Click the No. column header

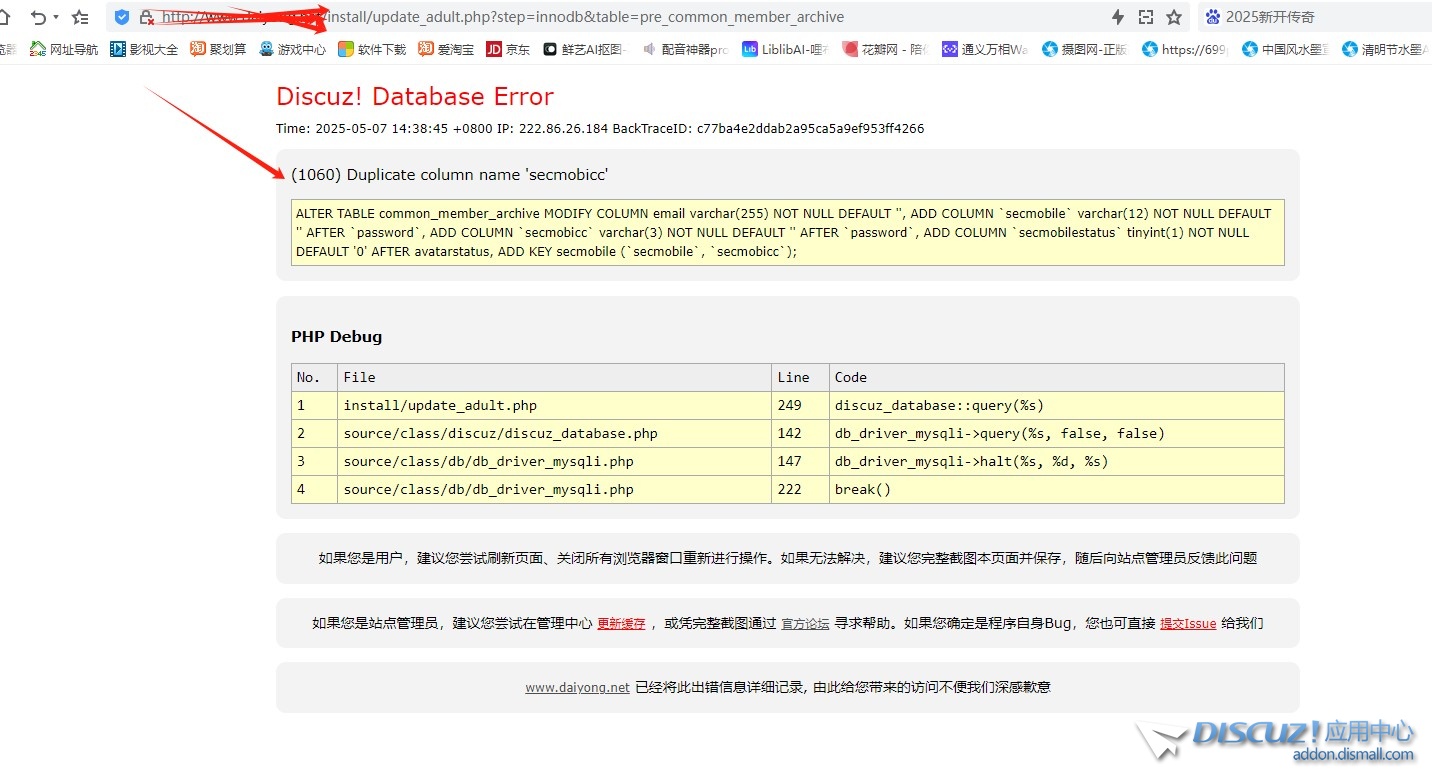314,377
